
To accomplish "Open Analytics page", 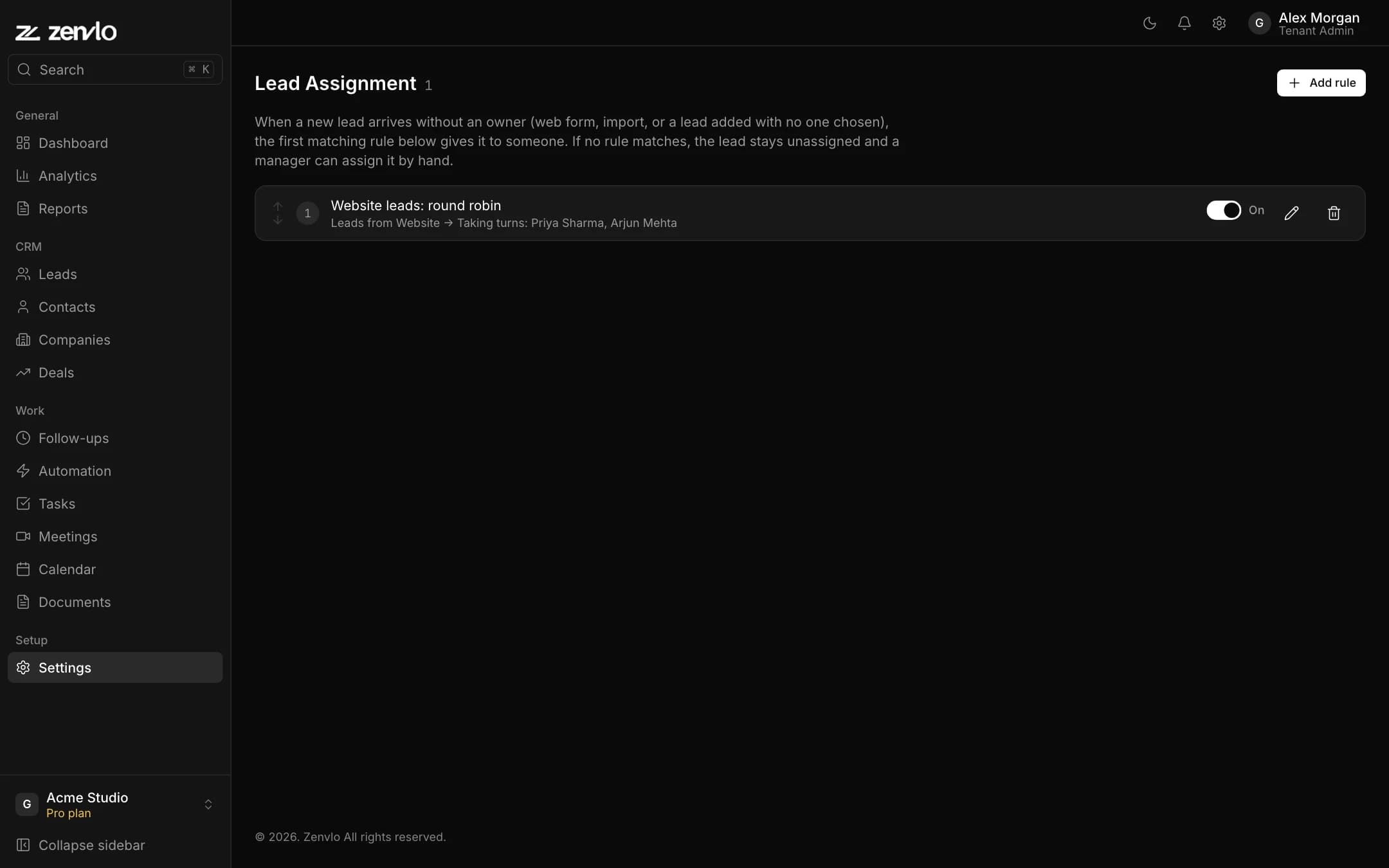I will (115, 176).
